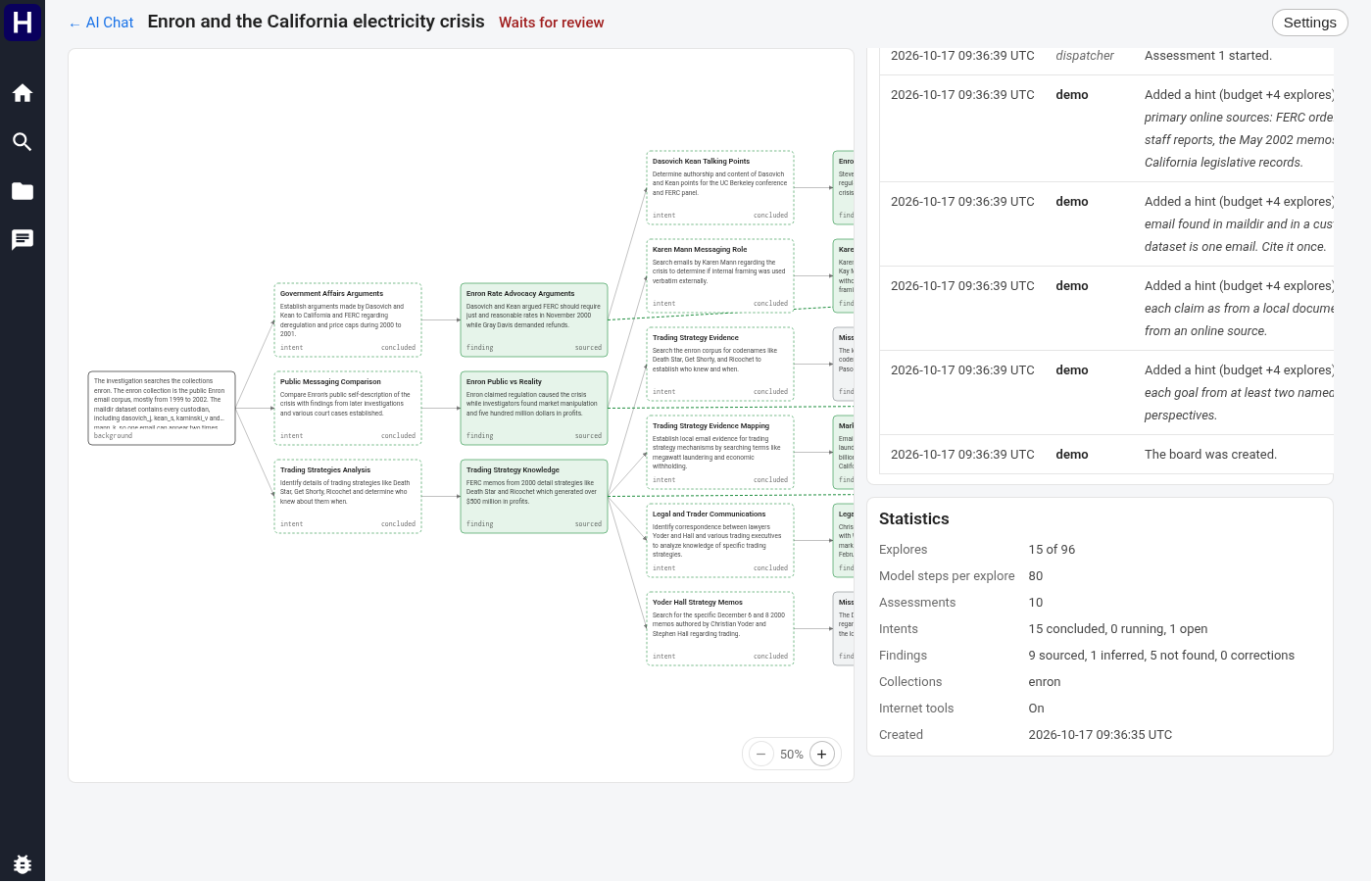Open the folder icon in the sidebar
Viewport: 1372px width, 882px height.
(23, 191)
